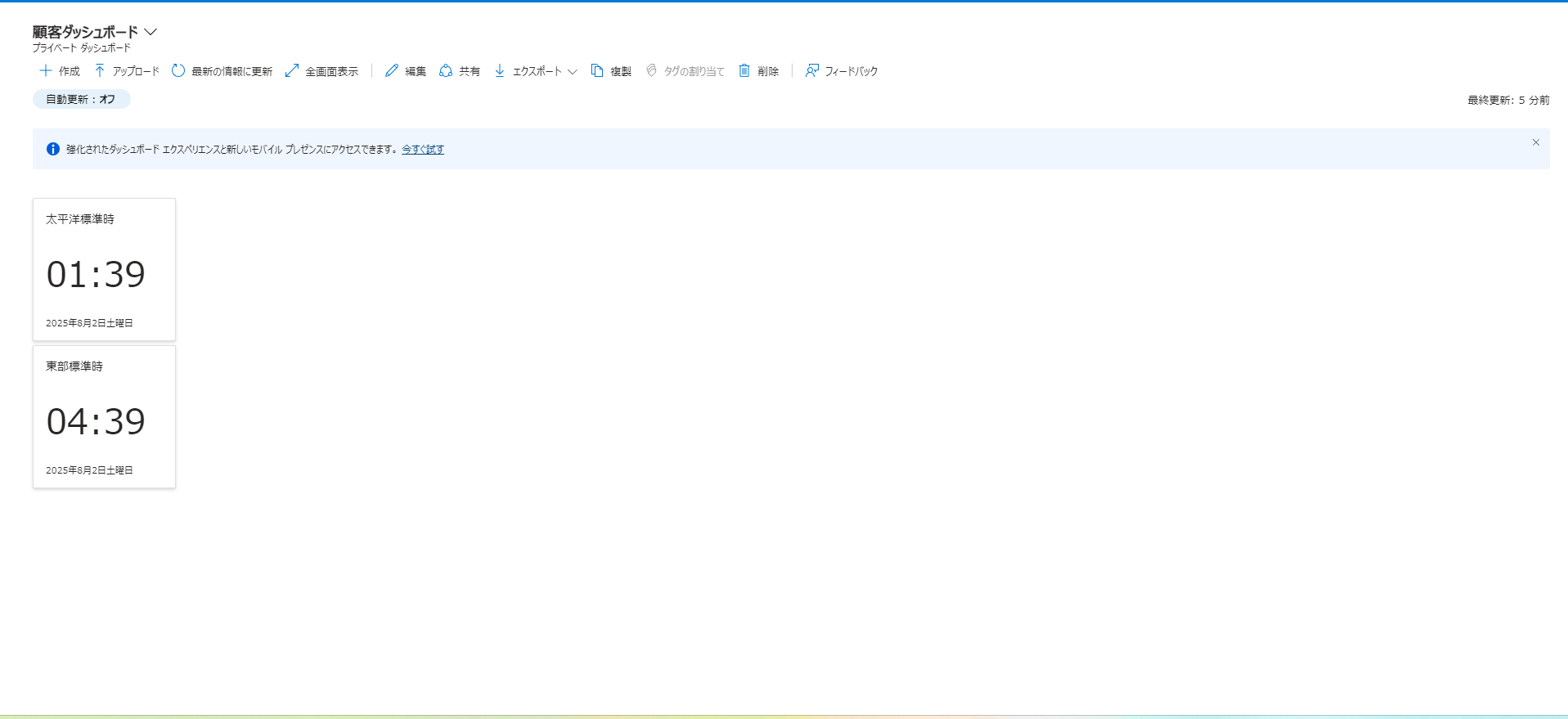Viewport: 1568px width, 719px height.
Task: Open 全画面表示 fullscreen icon
Action: [x=292, y=71]
